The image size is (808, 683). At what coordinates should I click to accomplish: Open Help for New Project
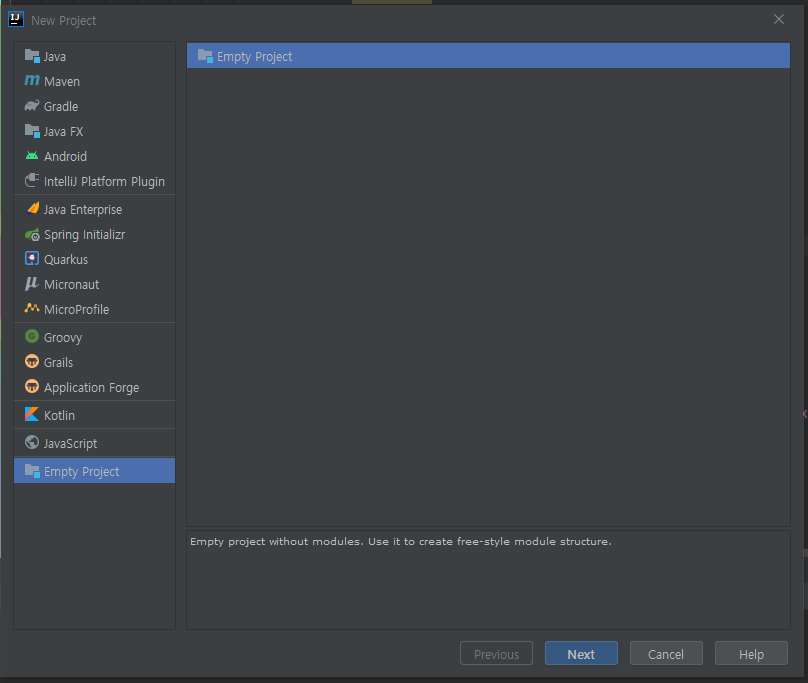(x=751, y=653)
